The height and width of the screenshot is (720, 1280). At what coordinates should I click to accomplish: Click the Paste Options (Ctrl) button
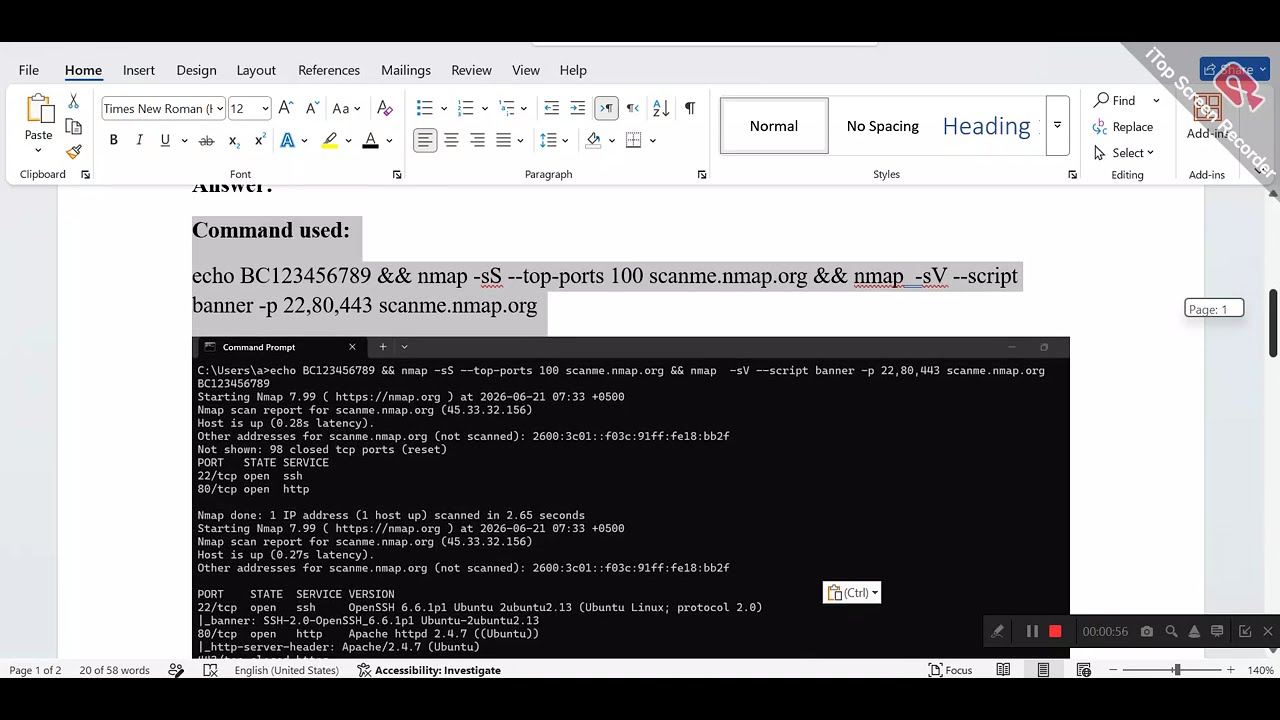click(x=852, y=593)
